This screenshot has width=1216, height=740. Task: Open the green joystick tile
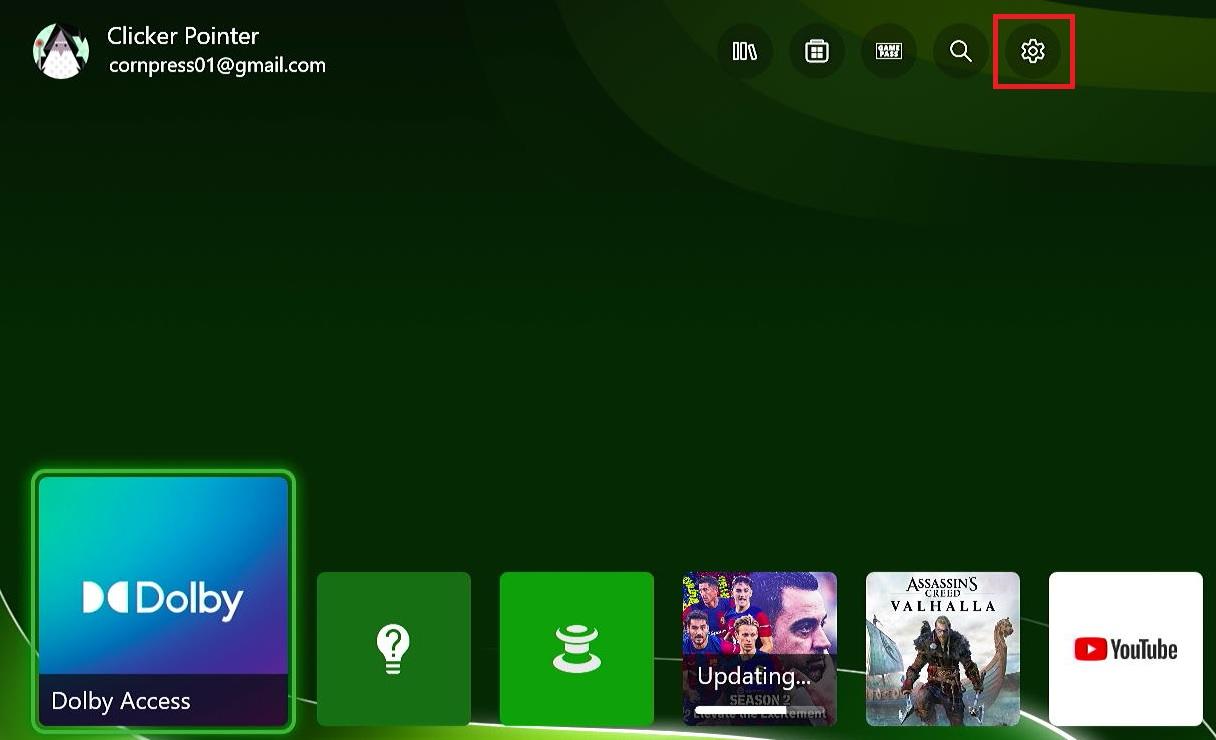click(577, 649)
